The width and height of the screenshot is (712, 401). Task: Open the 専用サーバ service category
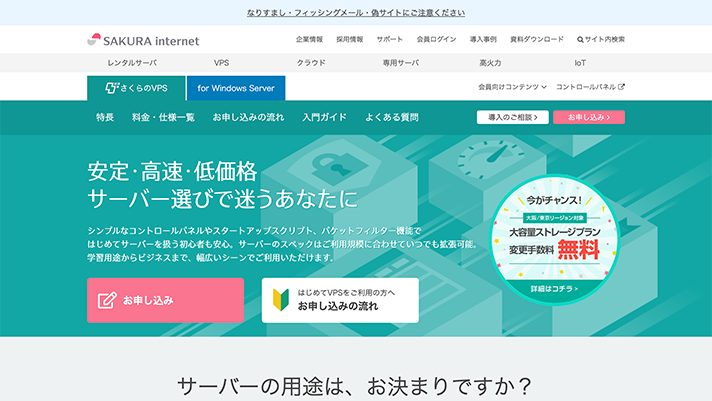[400, 63]
